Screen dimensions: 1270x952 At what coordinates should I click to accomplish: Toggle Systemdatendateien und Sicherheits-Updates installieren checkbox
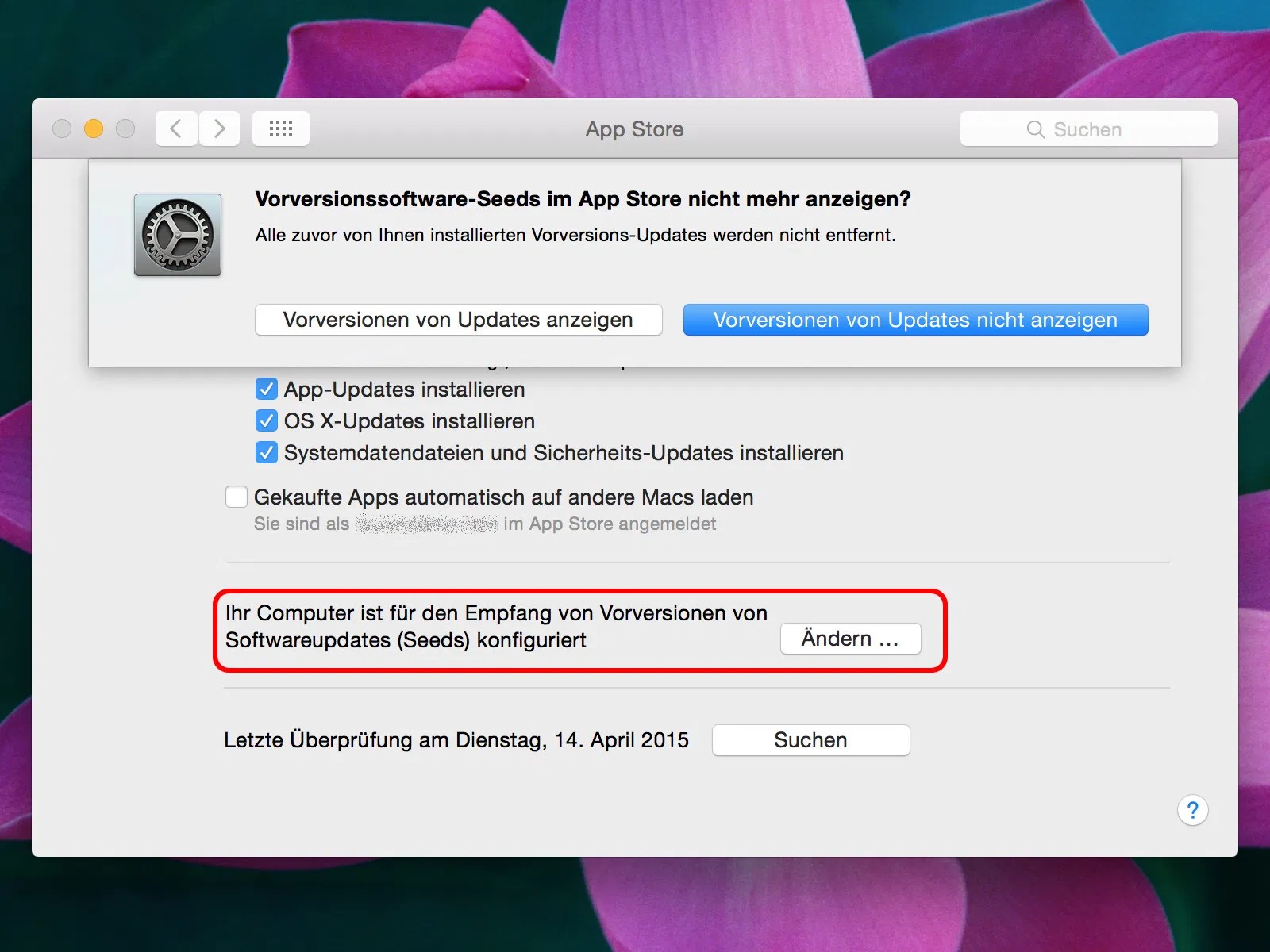click(267, 453)
